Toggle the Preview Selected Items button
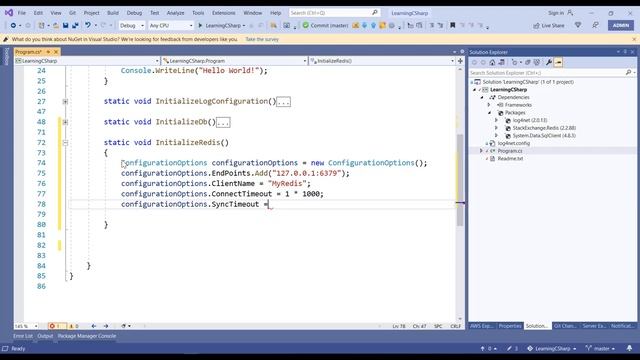 point(558,62)
